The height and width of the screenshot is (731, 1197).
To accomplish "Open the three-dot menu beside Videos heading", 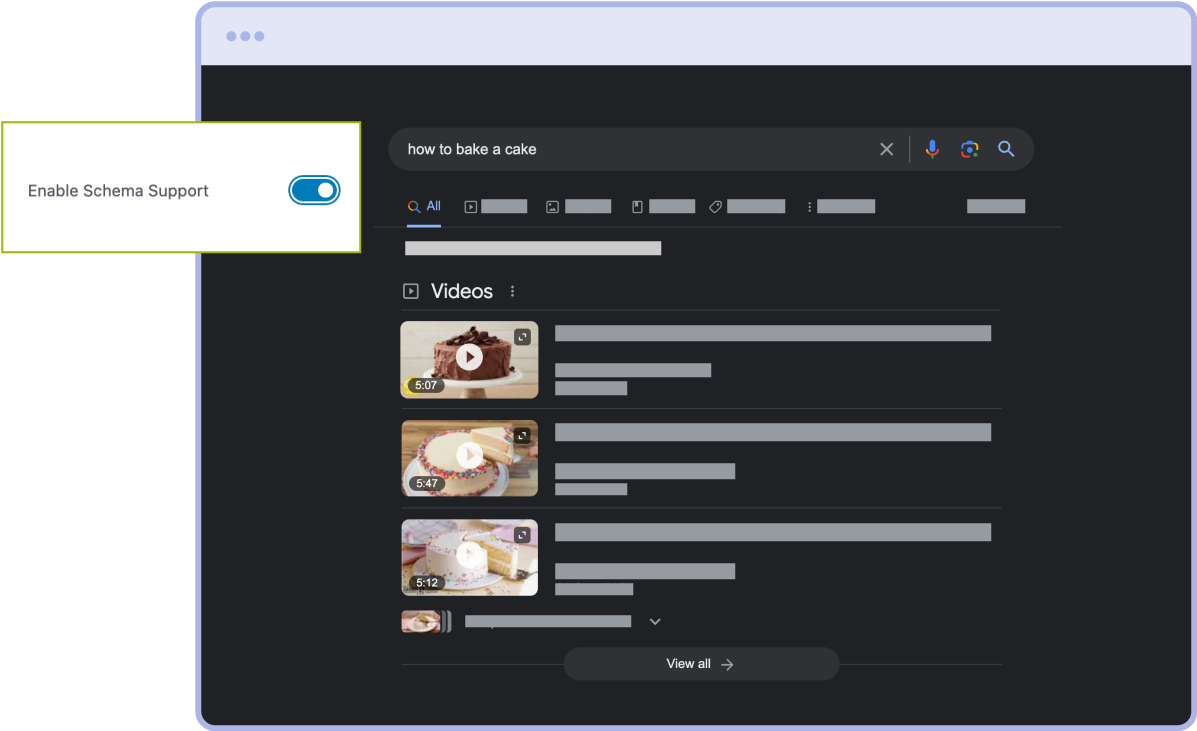I will [x=512, y=291].
